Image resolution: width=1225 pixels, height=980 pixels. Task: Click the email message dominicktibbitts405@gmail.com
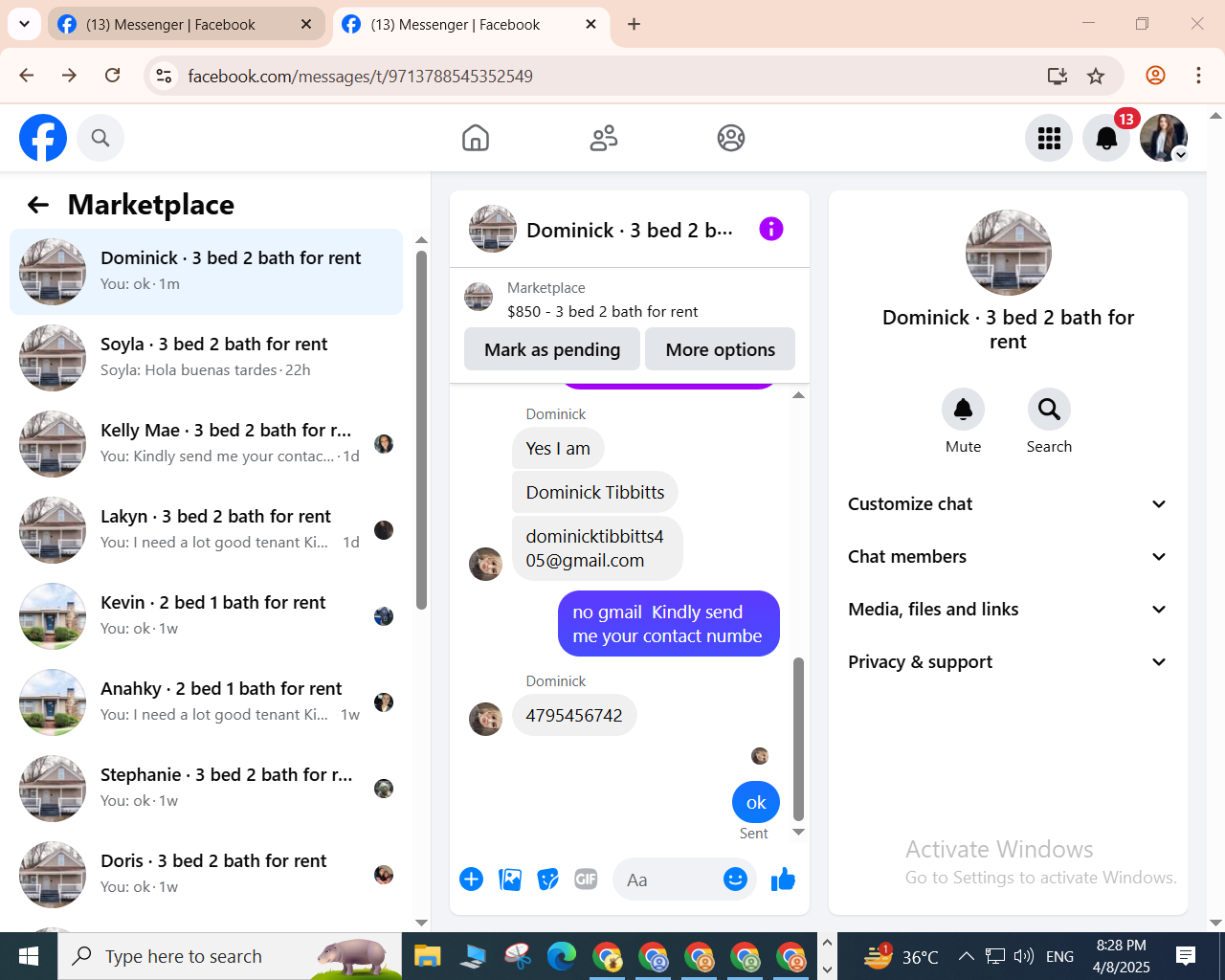597,548
